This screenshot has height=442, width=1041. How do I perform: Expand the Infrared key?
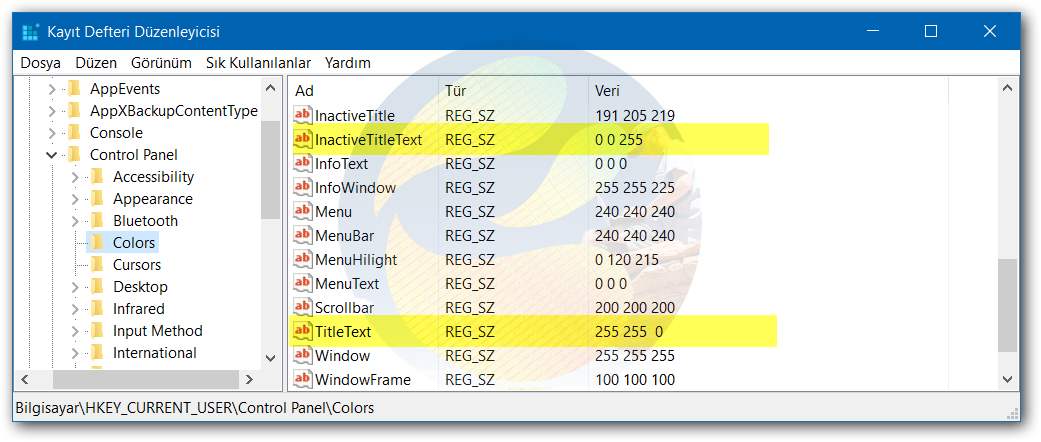click(75, 309)
